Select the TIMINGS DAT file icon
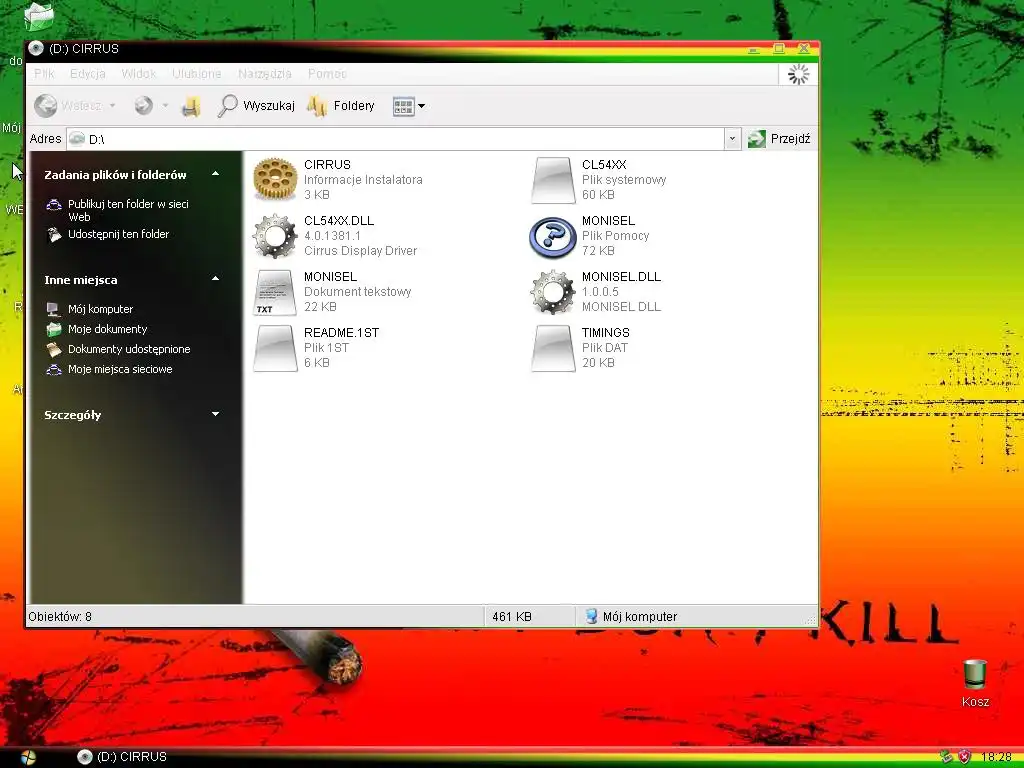 point(552,348)
